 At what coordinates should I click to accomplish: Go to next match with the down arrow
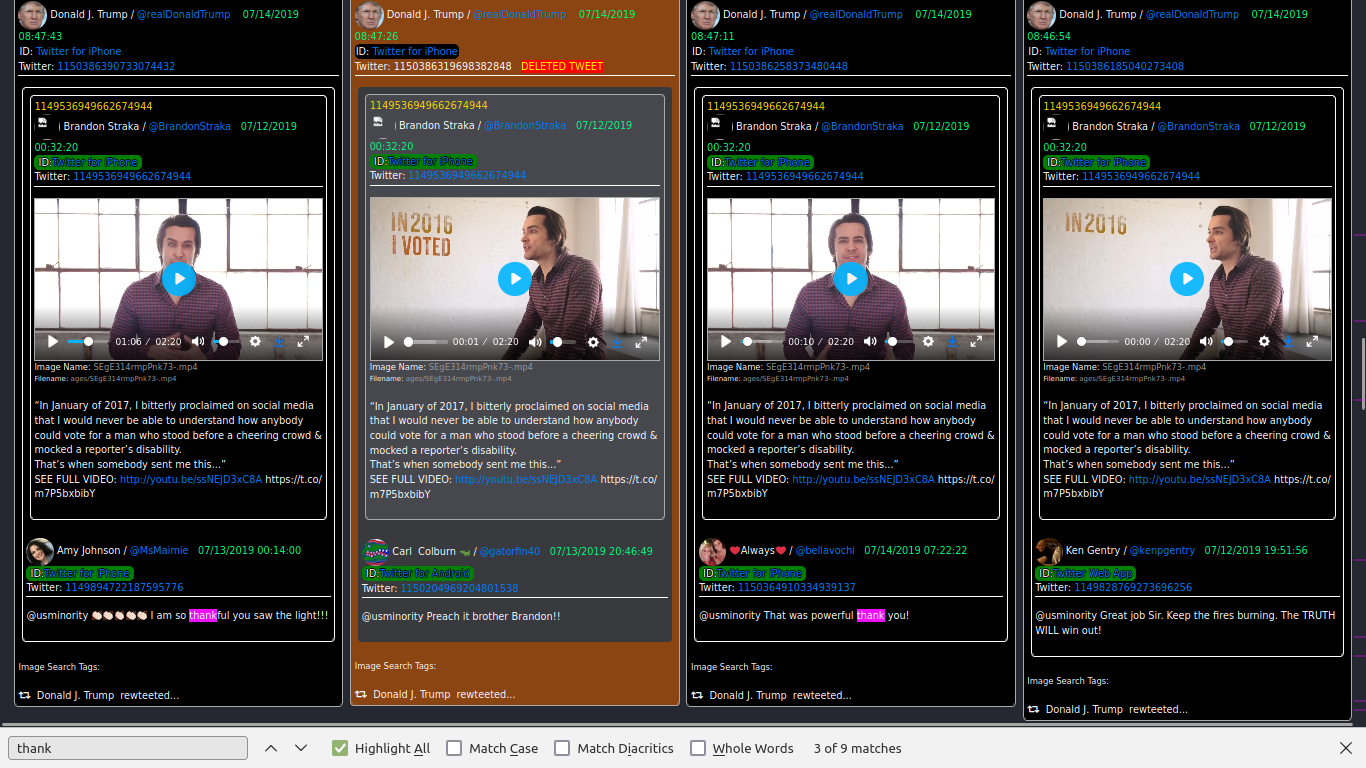click(x=301, y=748)
